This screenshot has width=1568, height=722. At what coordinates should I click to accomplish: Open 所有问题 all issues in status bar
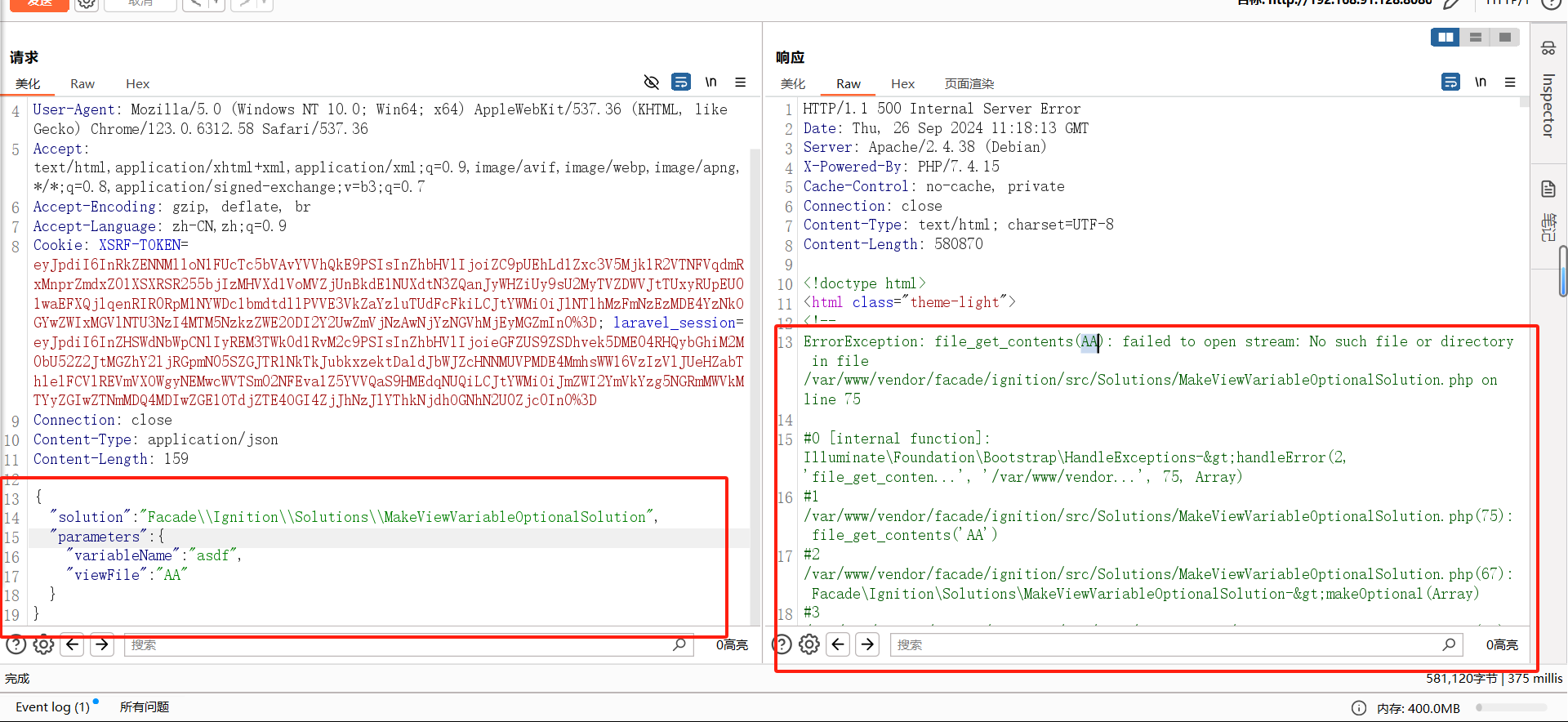[x=145, y=707]
